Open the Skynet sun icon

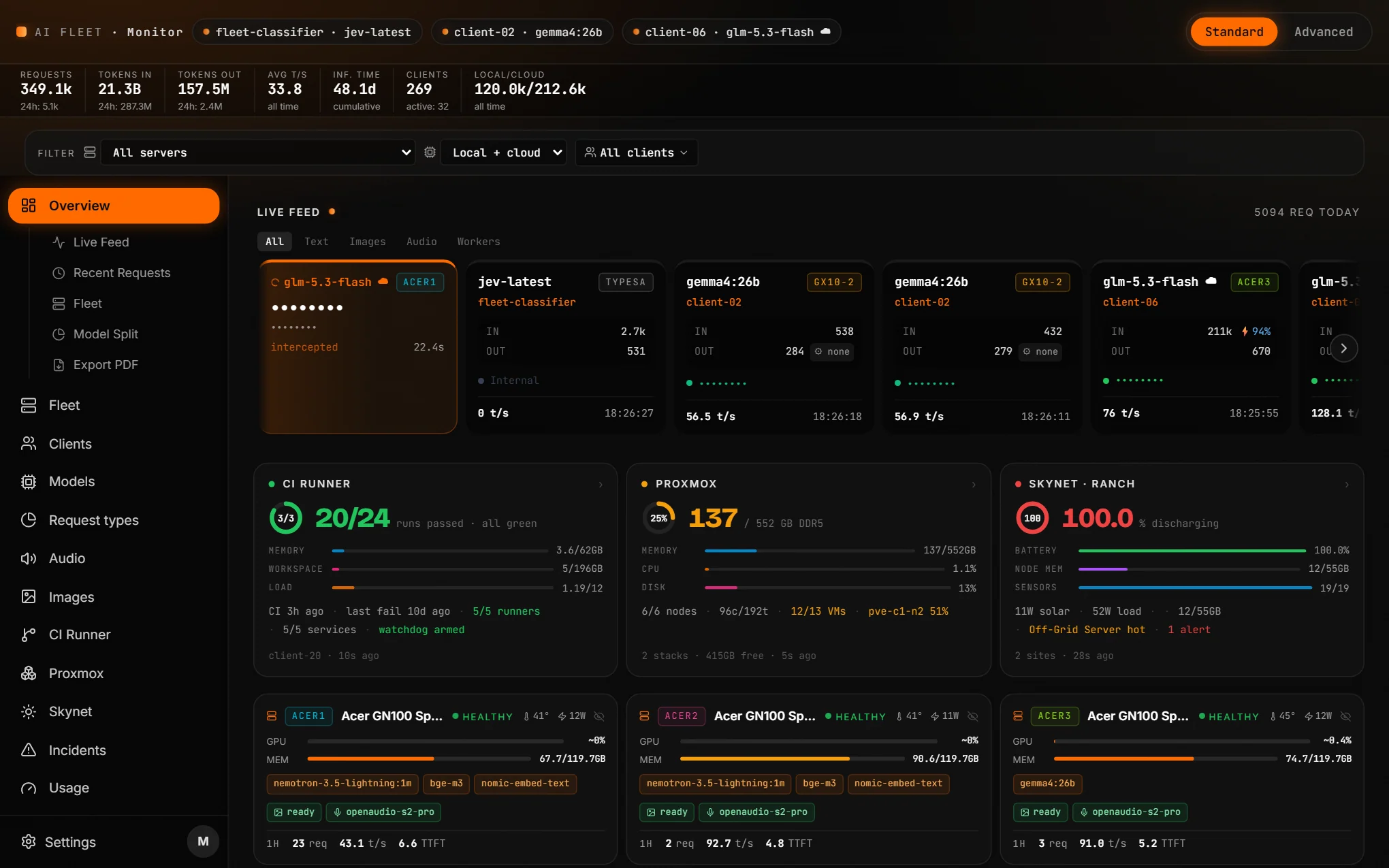coord(29,711)
